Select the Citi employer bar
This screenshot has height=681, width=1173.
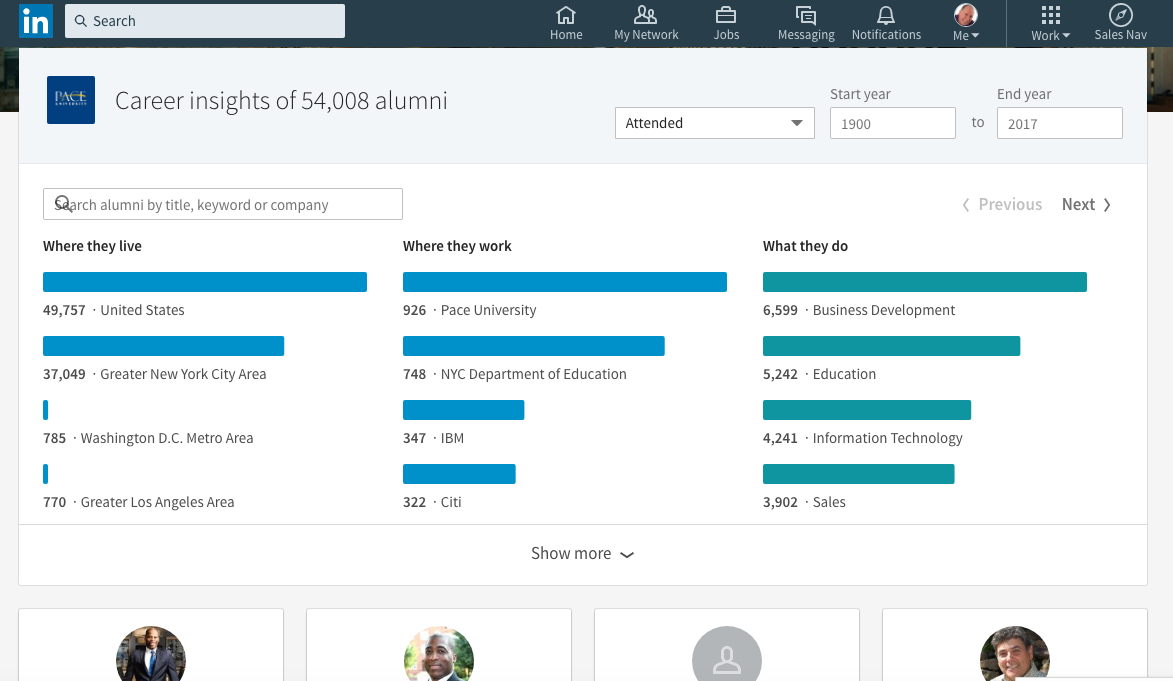click(459, 474)
